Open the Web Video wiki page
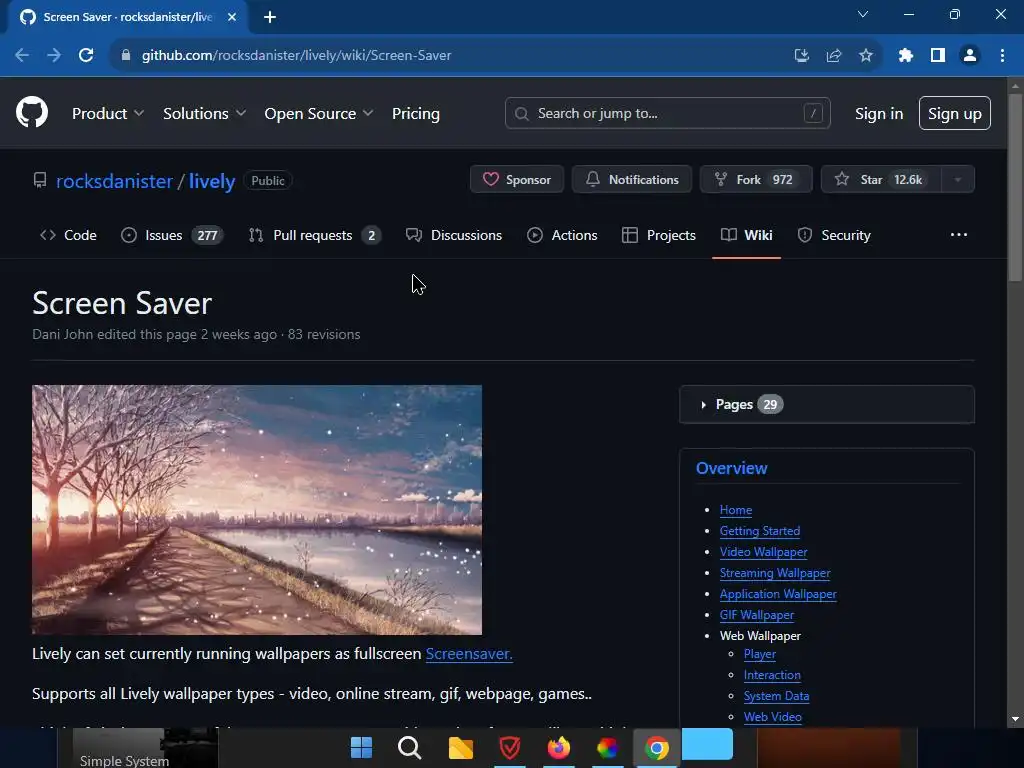The width and height of the screenshot is (1024, 768). point(773,716)
